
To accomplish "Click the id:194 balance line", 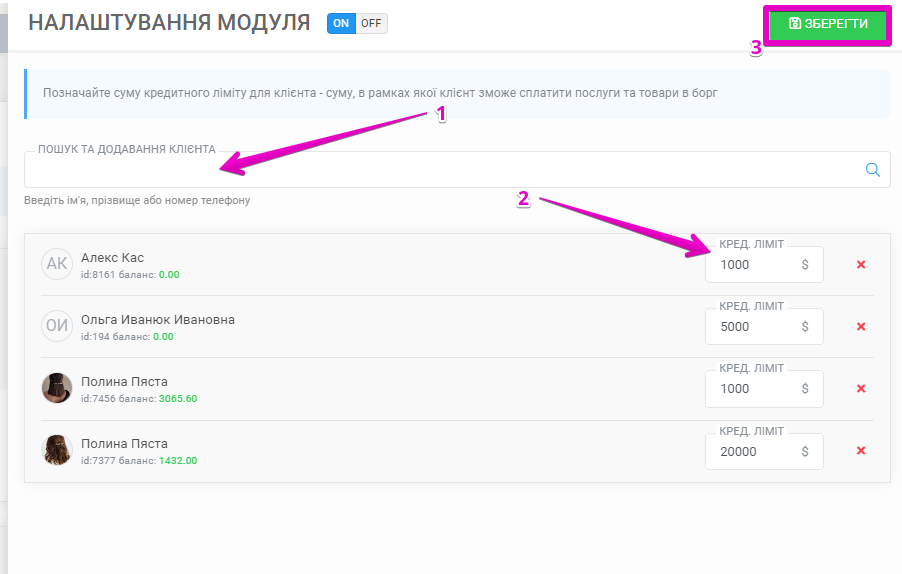I will pos(127,337).
